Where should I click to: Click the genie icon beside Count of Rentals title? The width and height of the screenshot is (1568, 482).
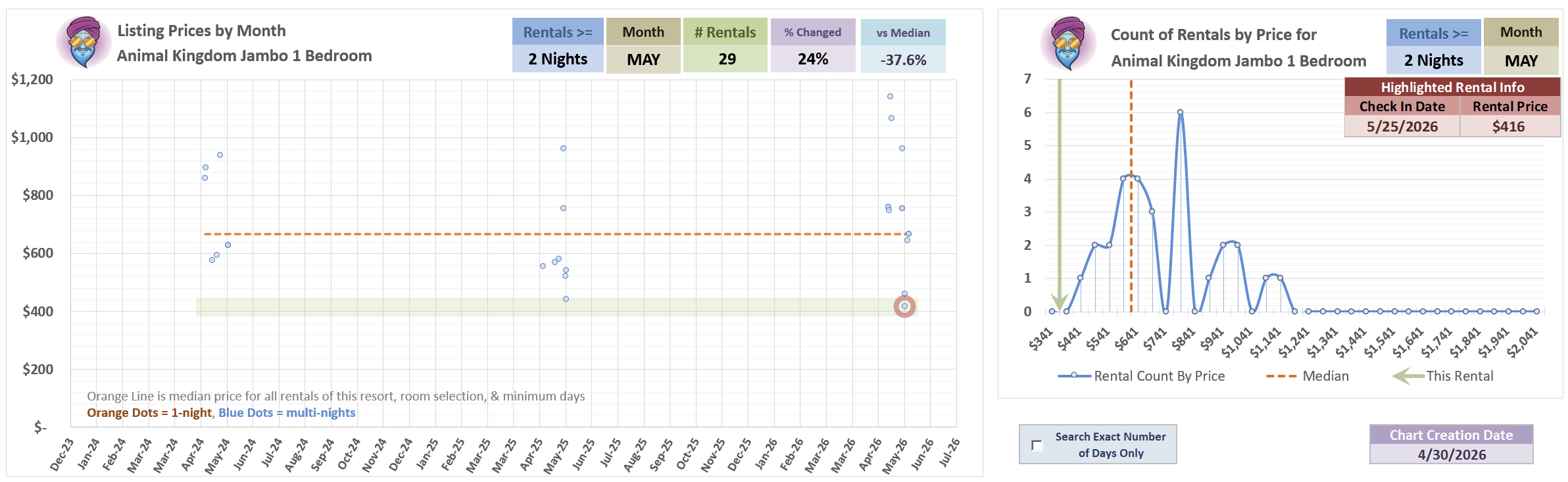tap(1068, 43)
